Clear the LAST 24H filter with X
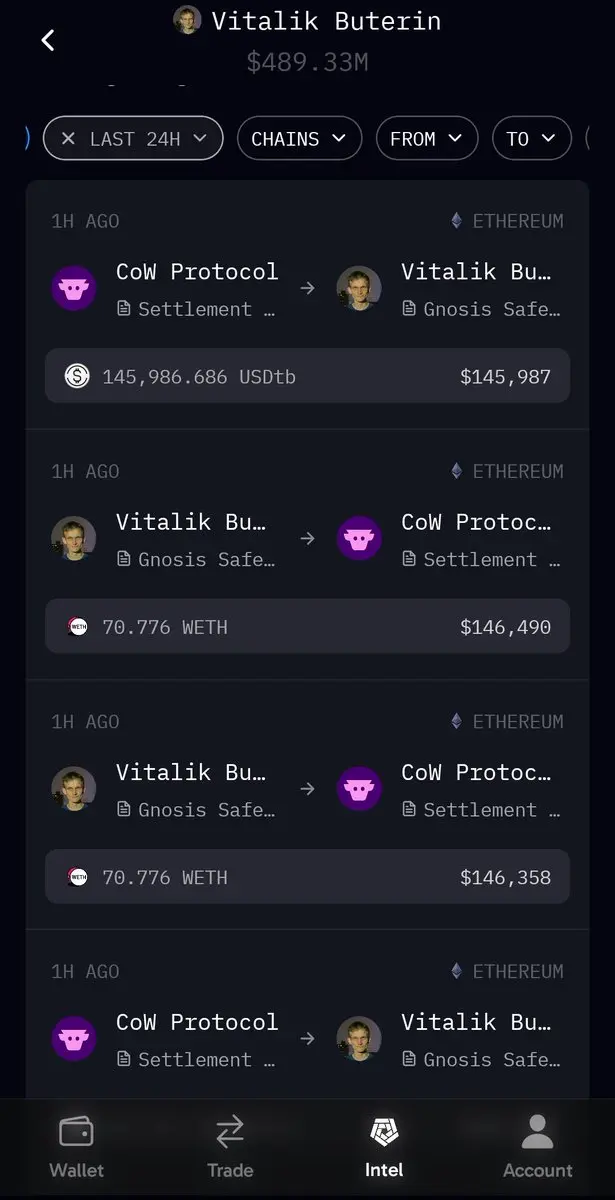Image resolution: width=615 pixels, height=1200 pixels. pyautogui.click(x=68, y=139)
